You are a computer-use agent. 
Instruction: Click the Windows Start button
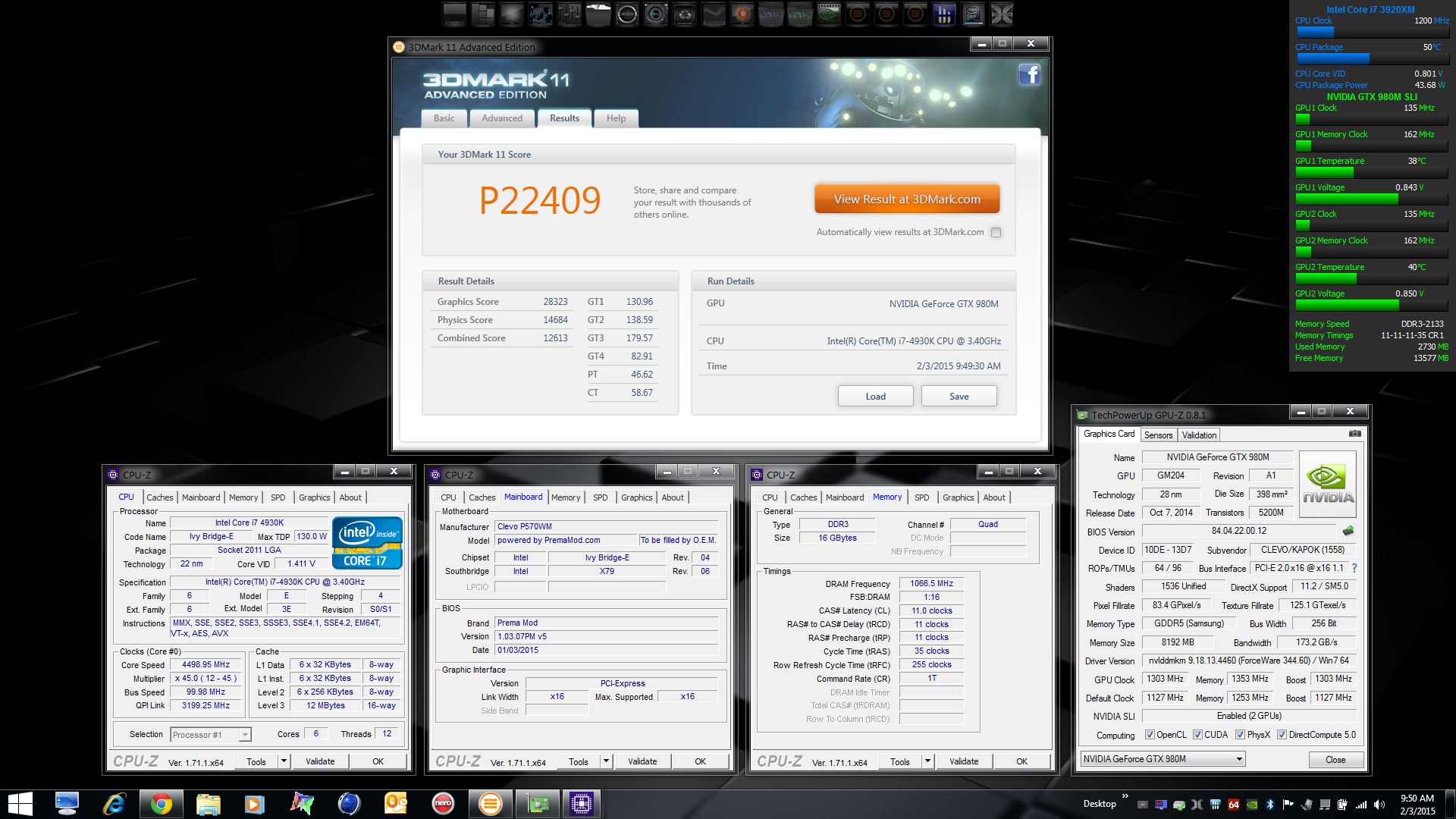(x=20, y=803)
